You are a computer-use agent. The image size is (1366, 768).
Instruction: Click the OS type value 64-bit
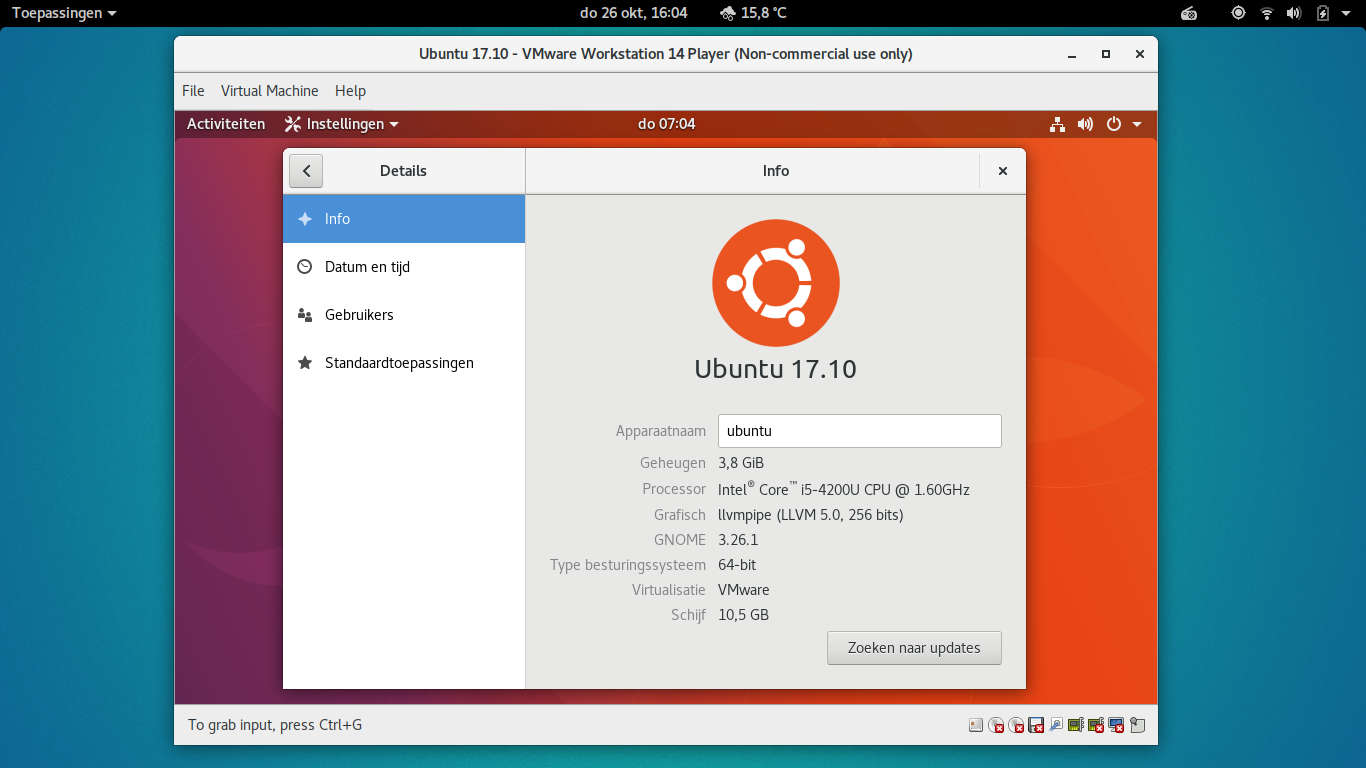click(737, 565)
